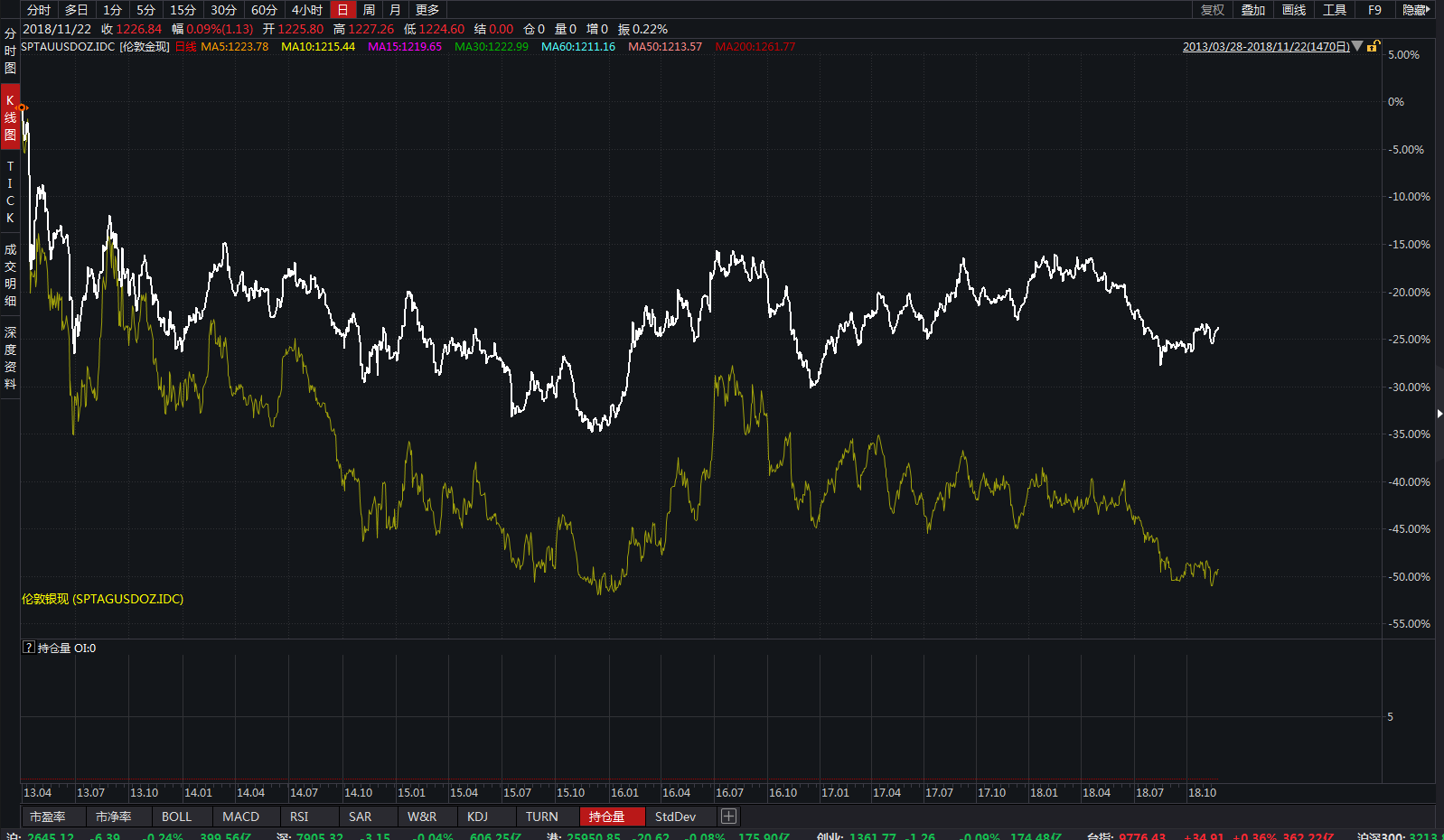This screenshot has width=1444, height=840.
Task: Click the 持仓量 OI:0 panel title
Action: pyautogui.click(x=66, y=648)
